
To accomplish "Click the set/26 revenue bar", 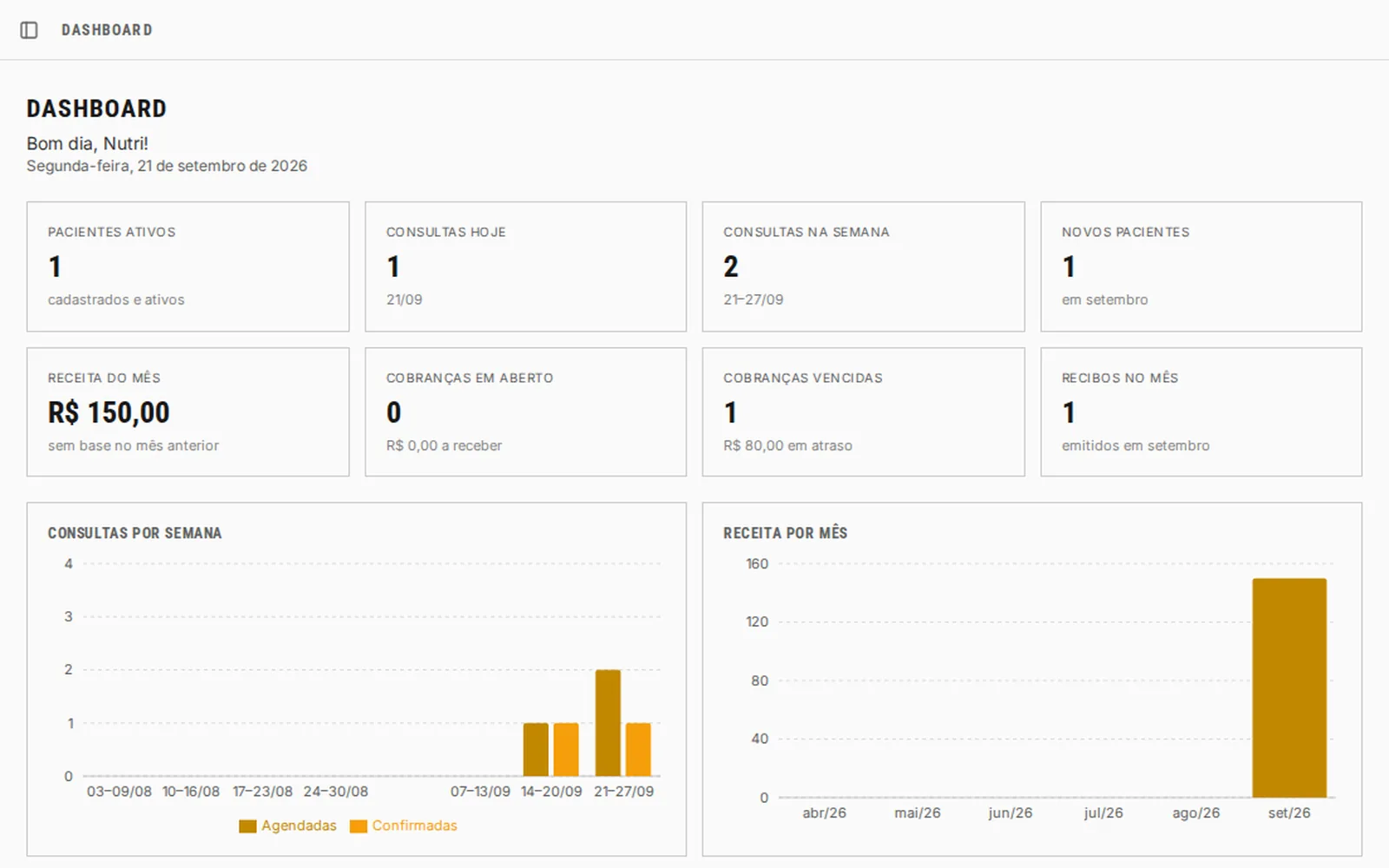I will [1289, 687].
